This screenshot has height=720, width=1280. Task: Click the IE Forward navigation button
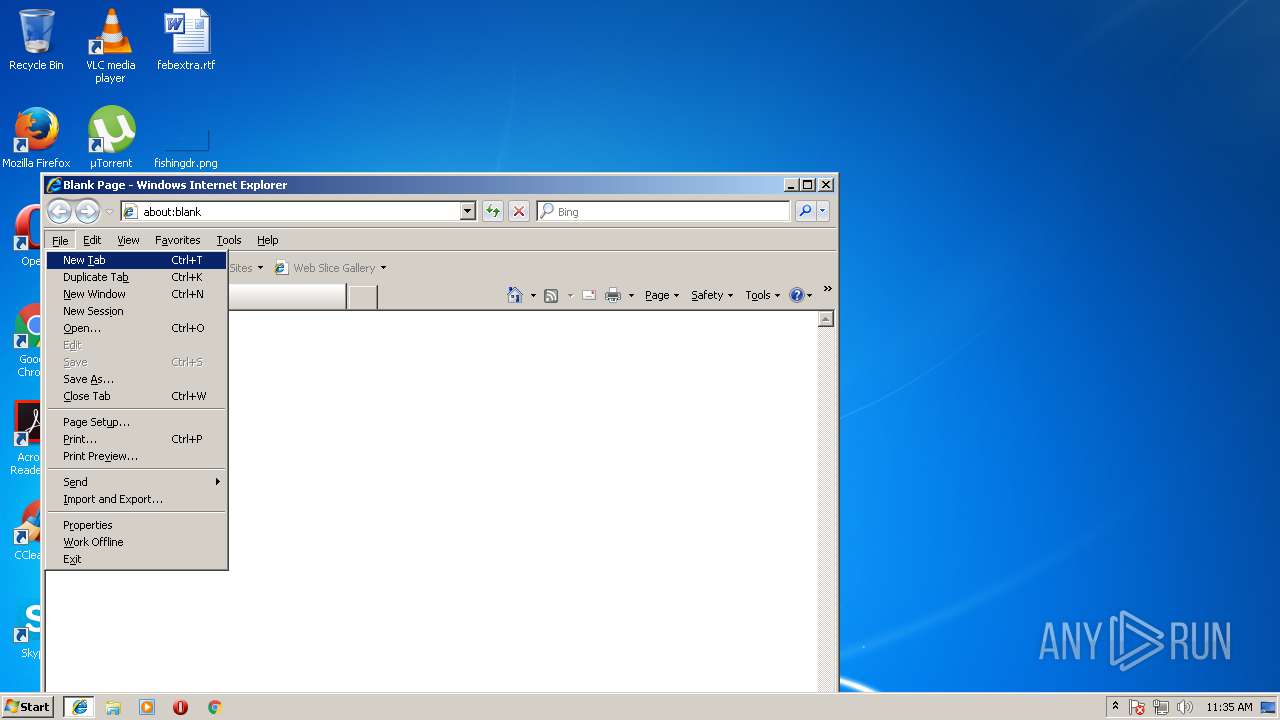[87, 211]
